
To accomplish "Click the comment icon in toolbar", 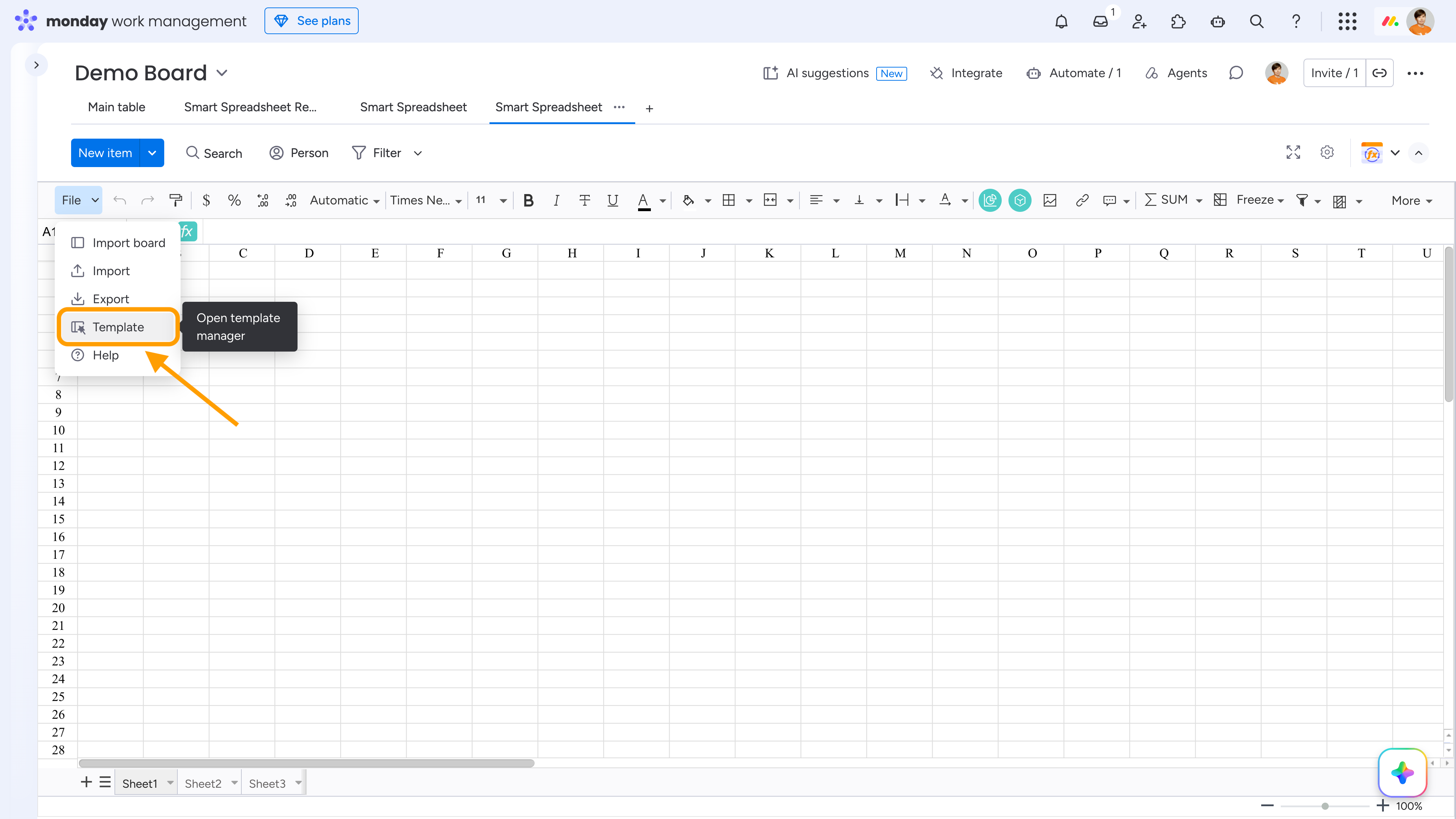I will pos(1109,200).
